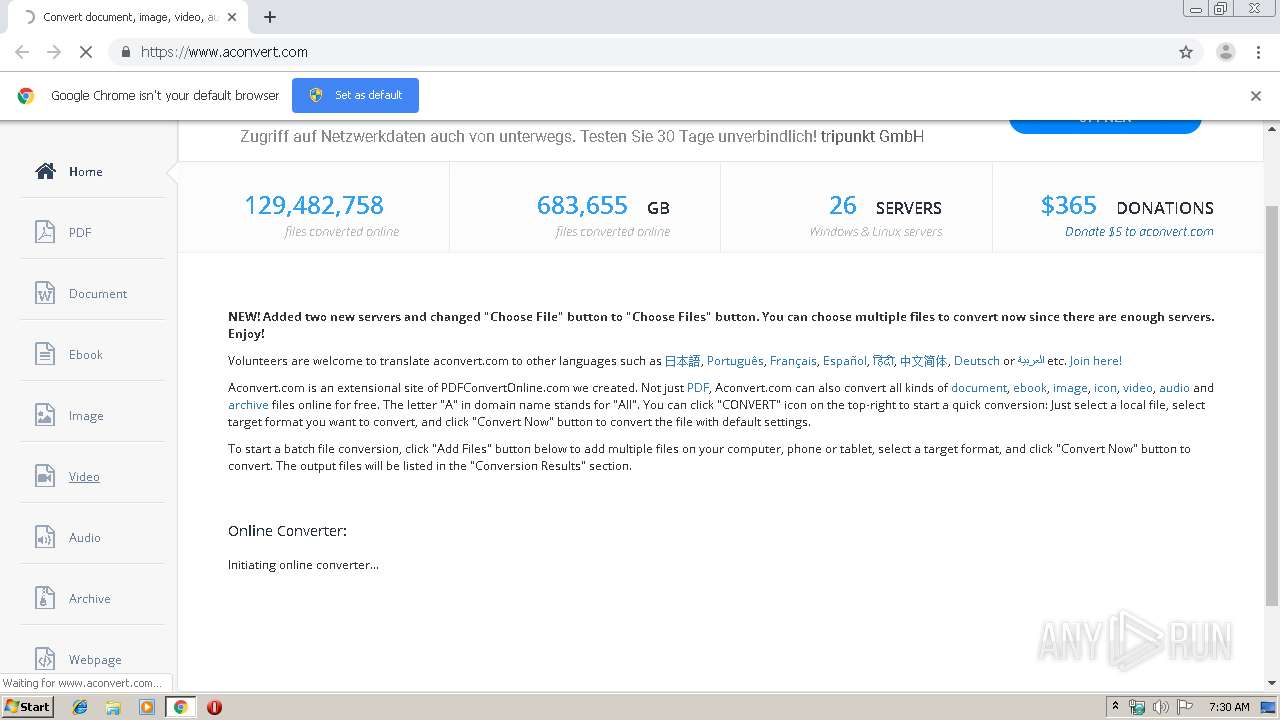Open the Português language link
This screenshot has height=720, width=1280.
pyautogui.click(x=735, y=361)
